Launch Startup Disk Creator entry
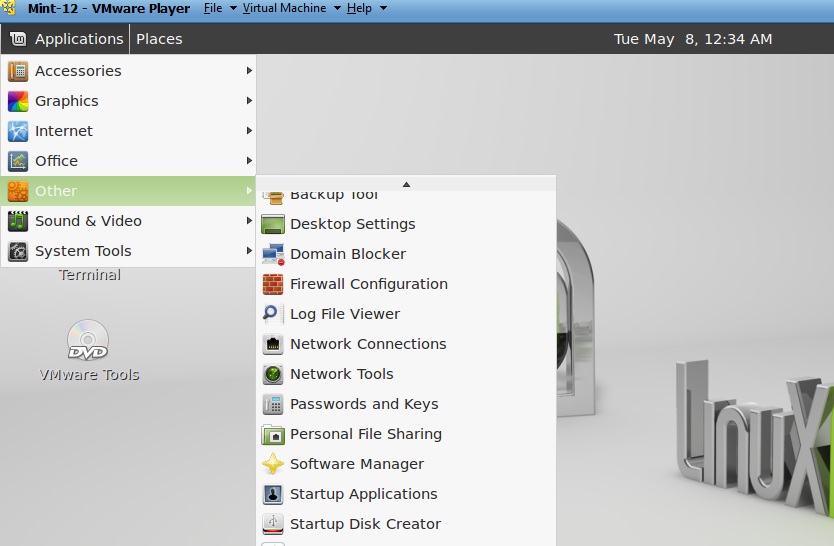This screenshot has height=546, width=834. coord(406,524)
